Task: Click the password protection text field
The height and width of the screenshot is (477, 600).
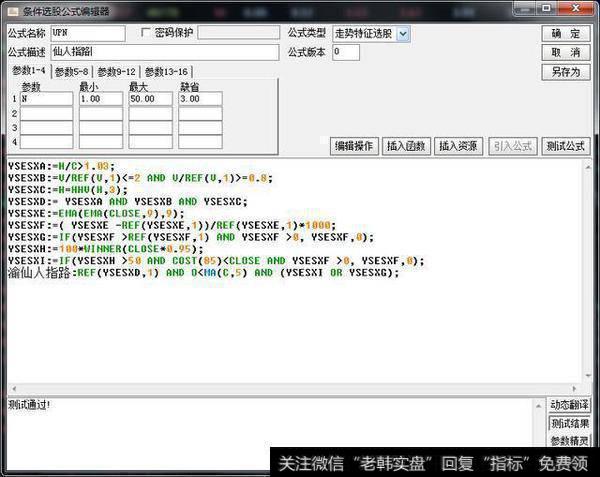Action: tap(238, 33)
